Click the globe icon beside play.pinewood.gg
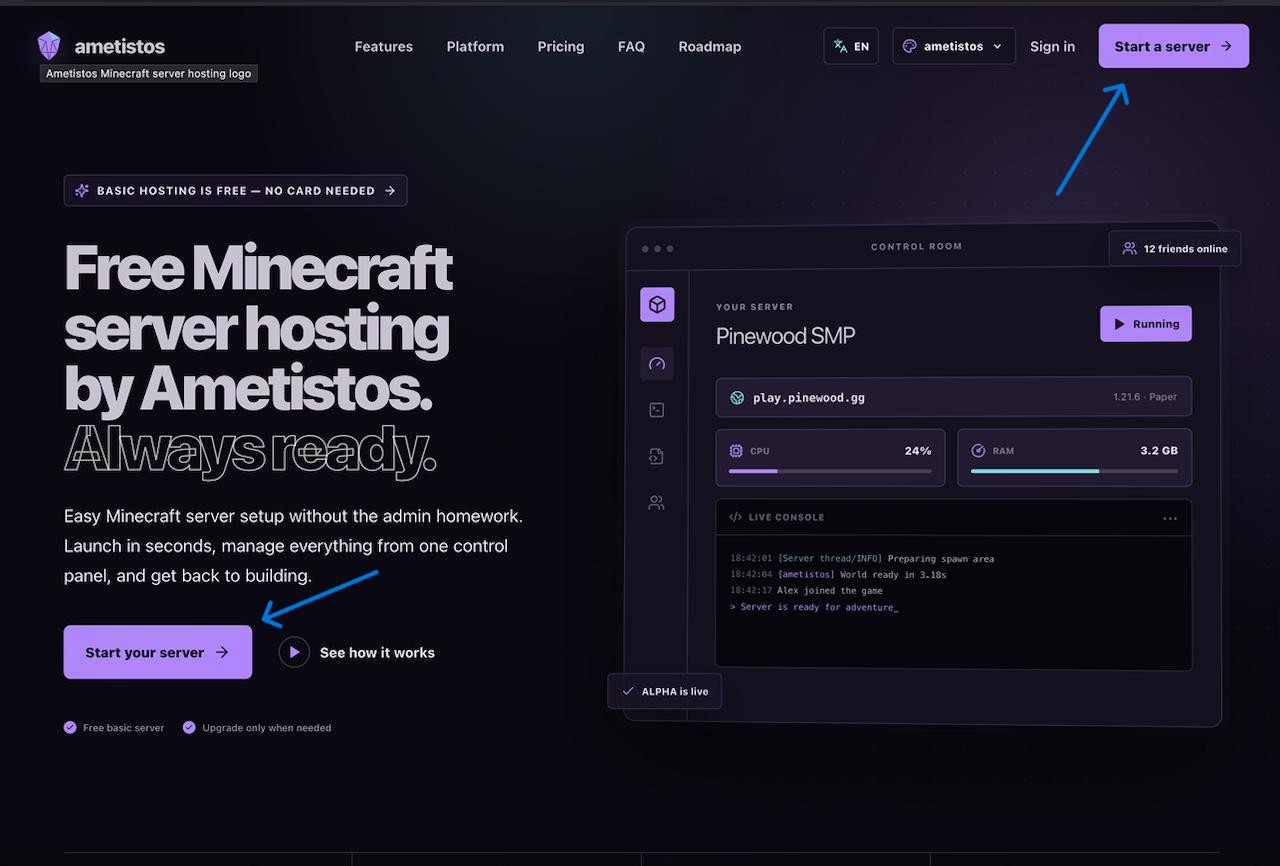This screenshot has height=866, width=1280. [737, 398]
